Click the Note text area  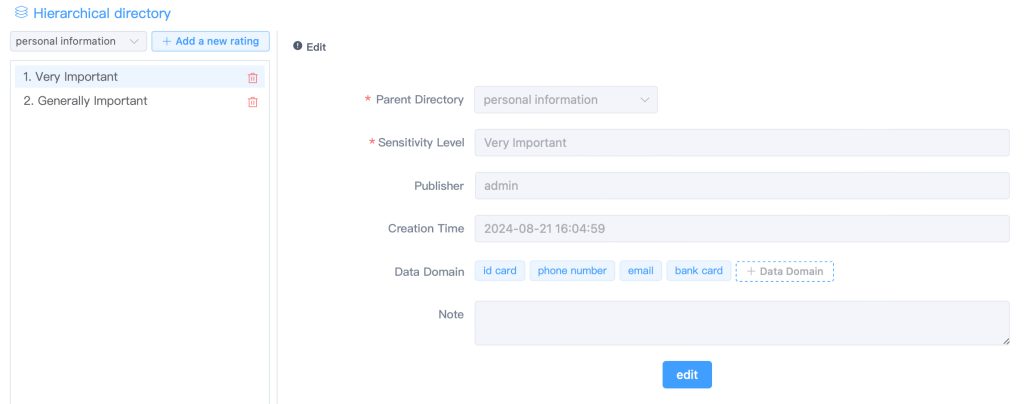coord(742,322)
